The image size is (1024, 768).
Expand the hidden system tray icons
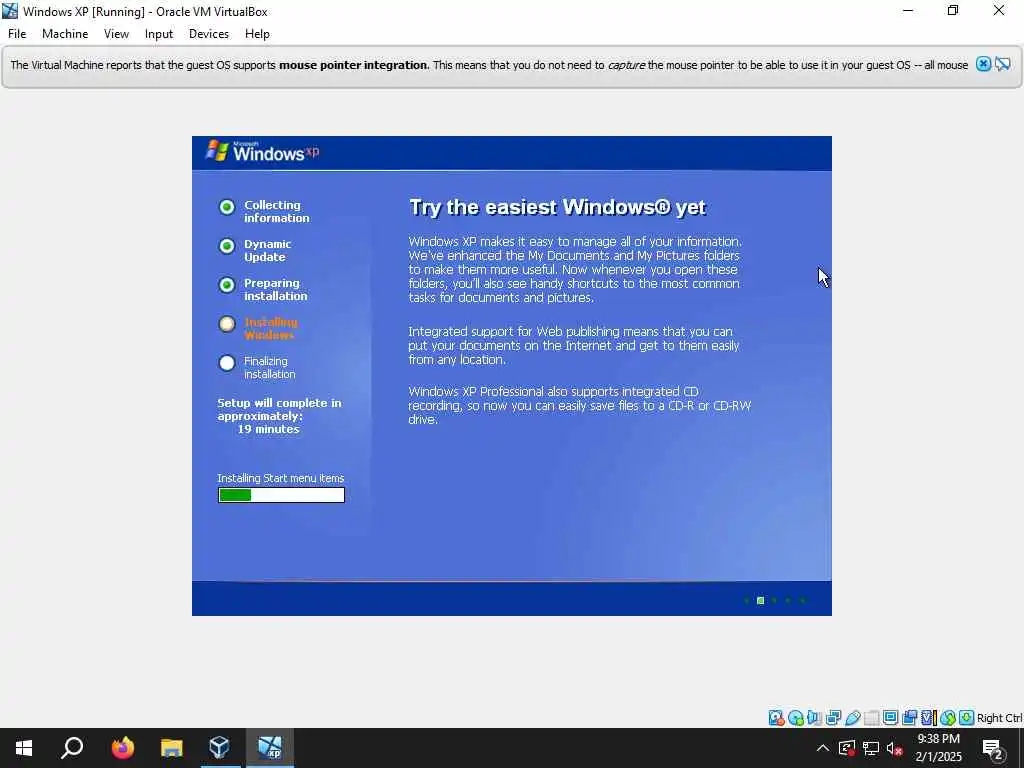pyautogui.click(x=823, y=748)
